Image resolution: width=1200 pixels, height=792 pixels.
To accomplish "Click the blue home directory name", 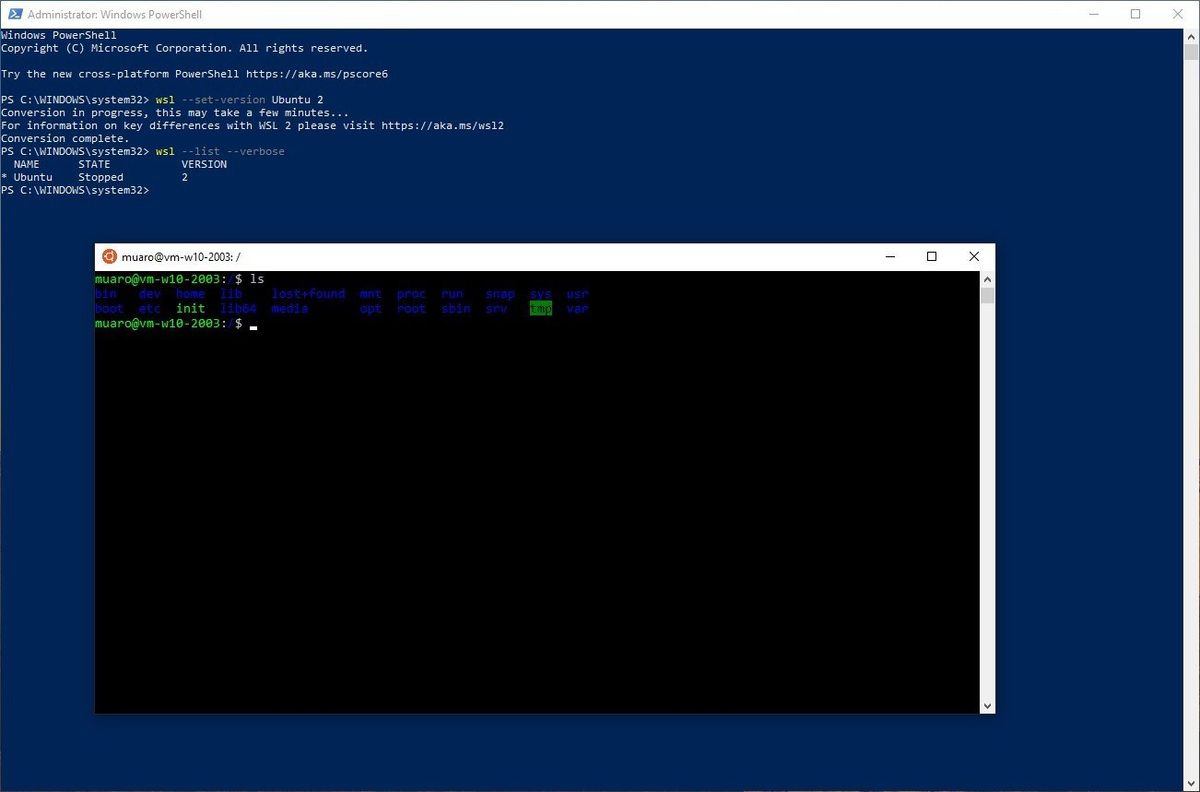I will (190, 293).
